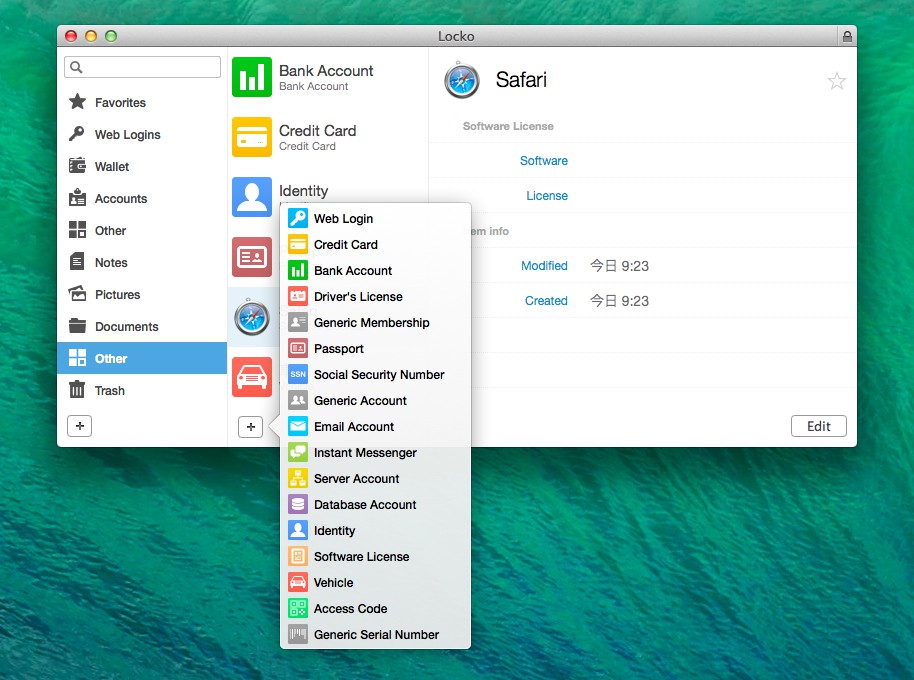The image size is (914, 680).
Task: Choose Social Security Number from the menu
Action: [x=375, y=375]
